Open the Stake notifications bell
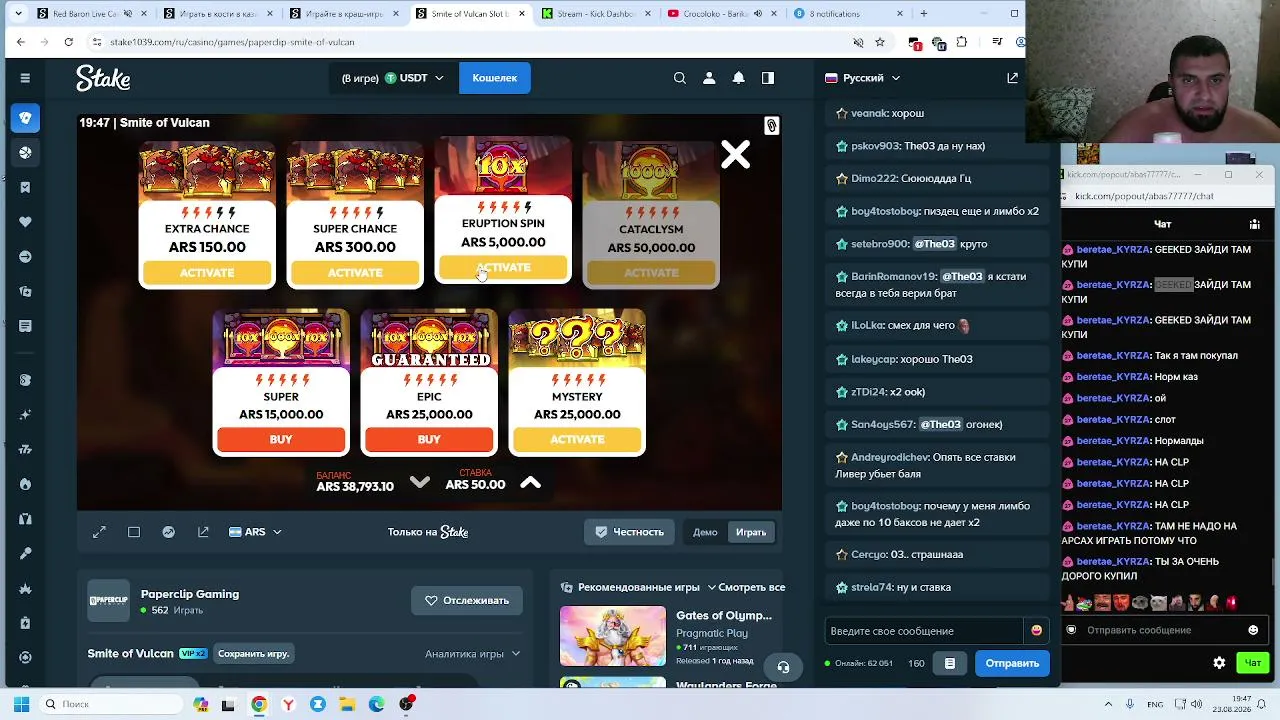The width and height of the screenshot is (1280, 720). coord(738,78)
